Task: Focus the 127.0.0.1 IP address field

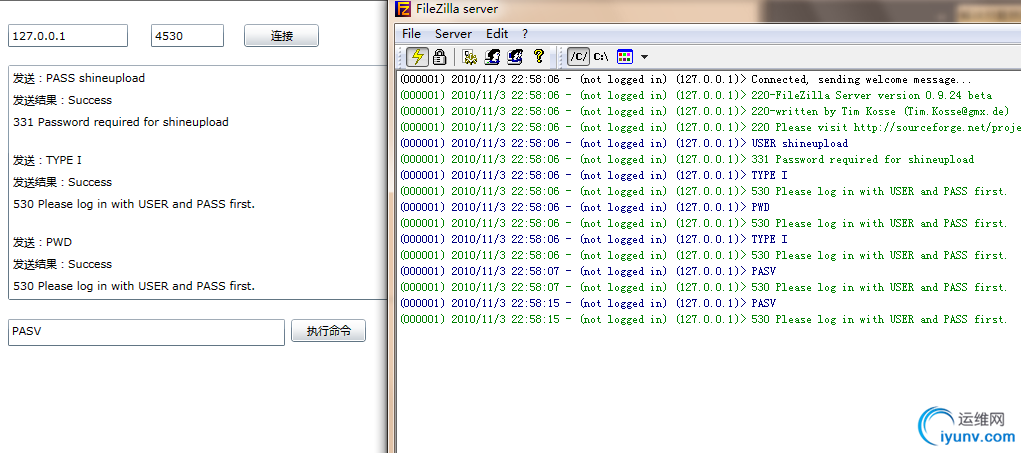Action: [x=68, y=36]
